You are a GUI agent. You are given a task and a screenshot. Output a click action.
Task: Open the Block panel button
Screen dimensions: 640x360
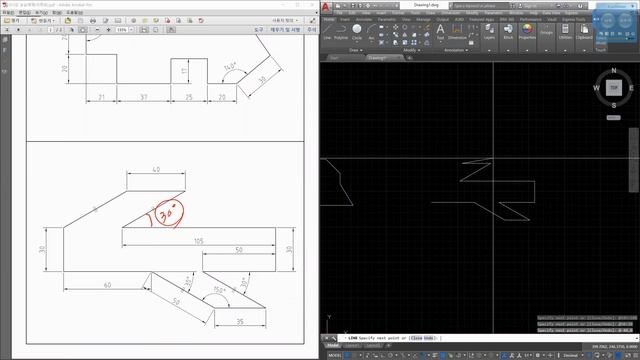[508, 31]
